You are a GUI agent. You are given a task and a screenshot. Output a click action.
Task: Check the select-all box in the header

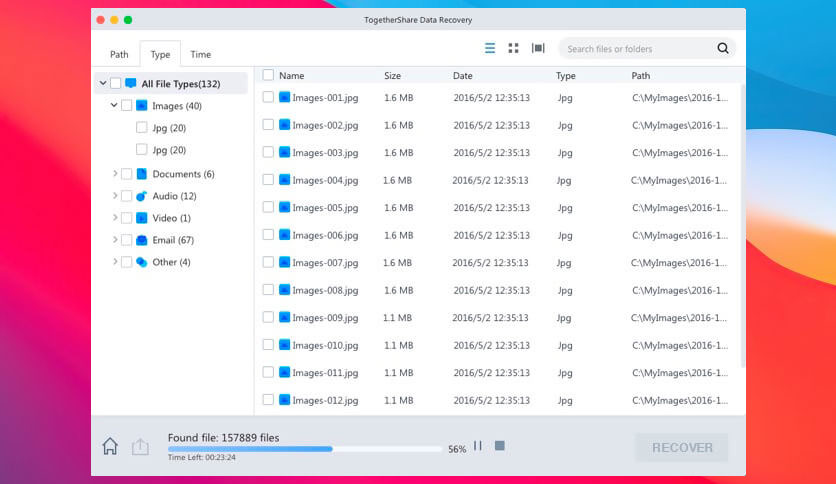268,75
